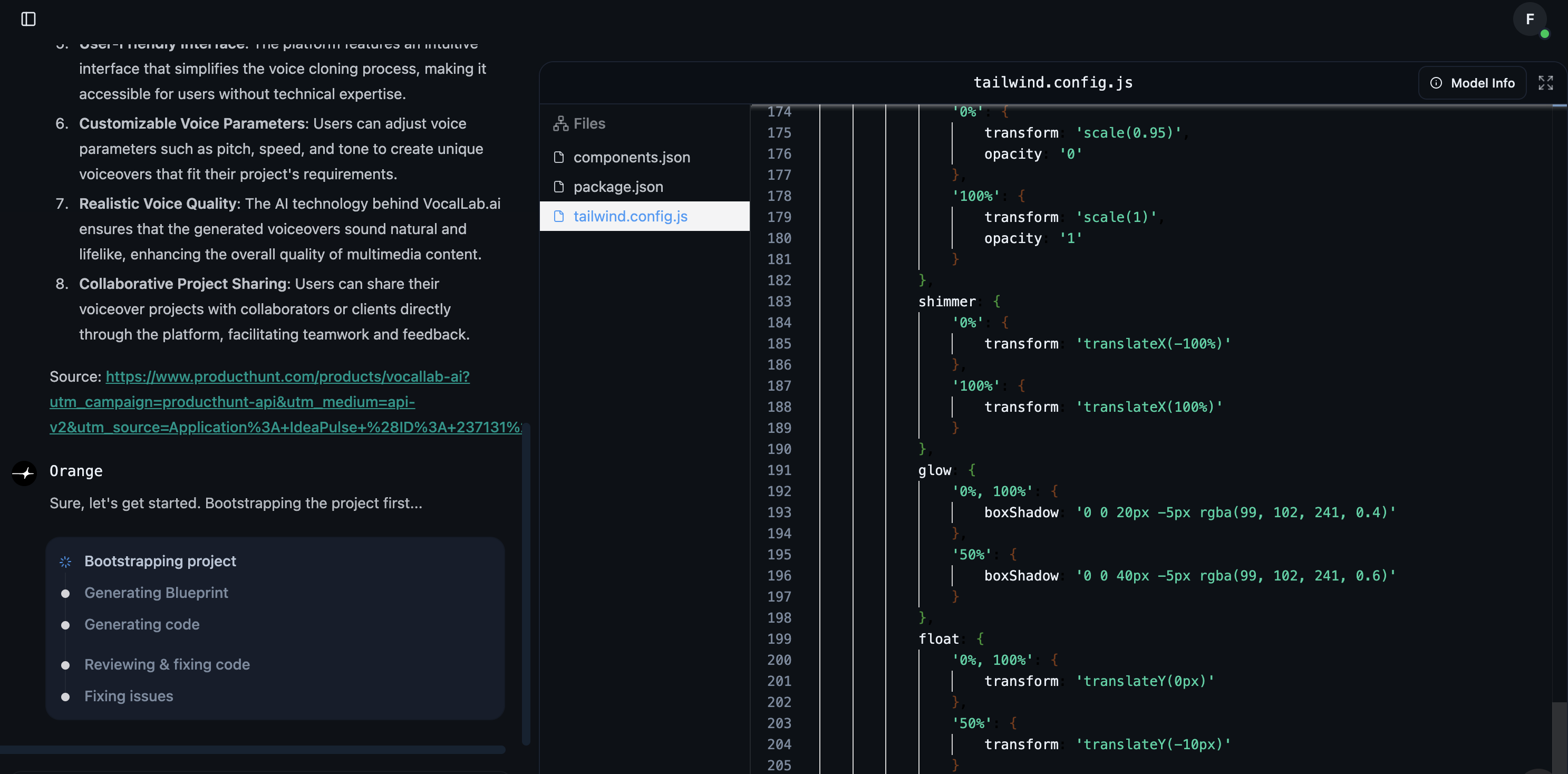Screen dimensions: 1568x774
Task: Toggle the sidebar panel icon
Action: (28, 20)
